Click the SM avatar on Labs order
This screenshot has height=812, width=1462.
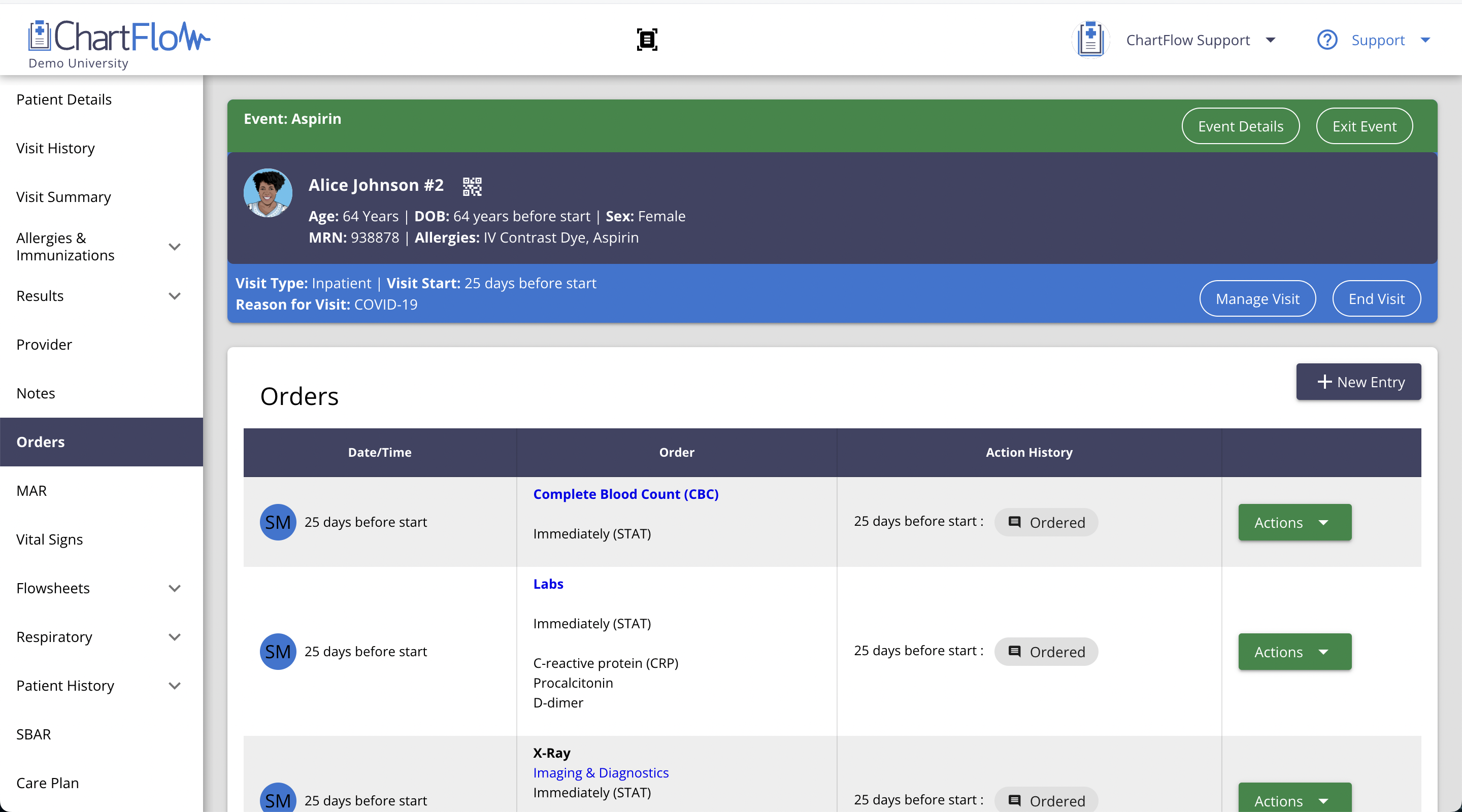278,652
